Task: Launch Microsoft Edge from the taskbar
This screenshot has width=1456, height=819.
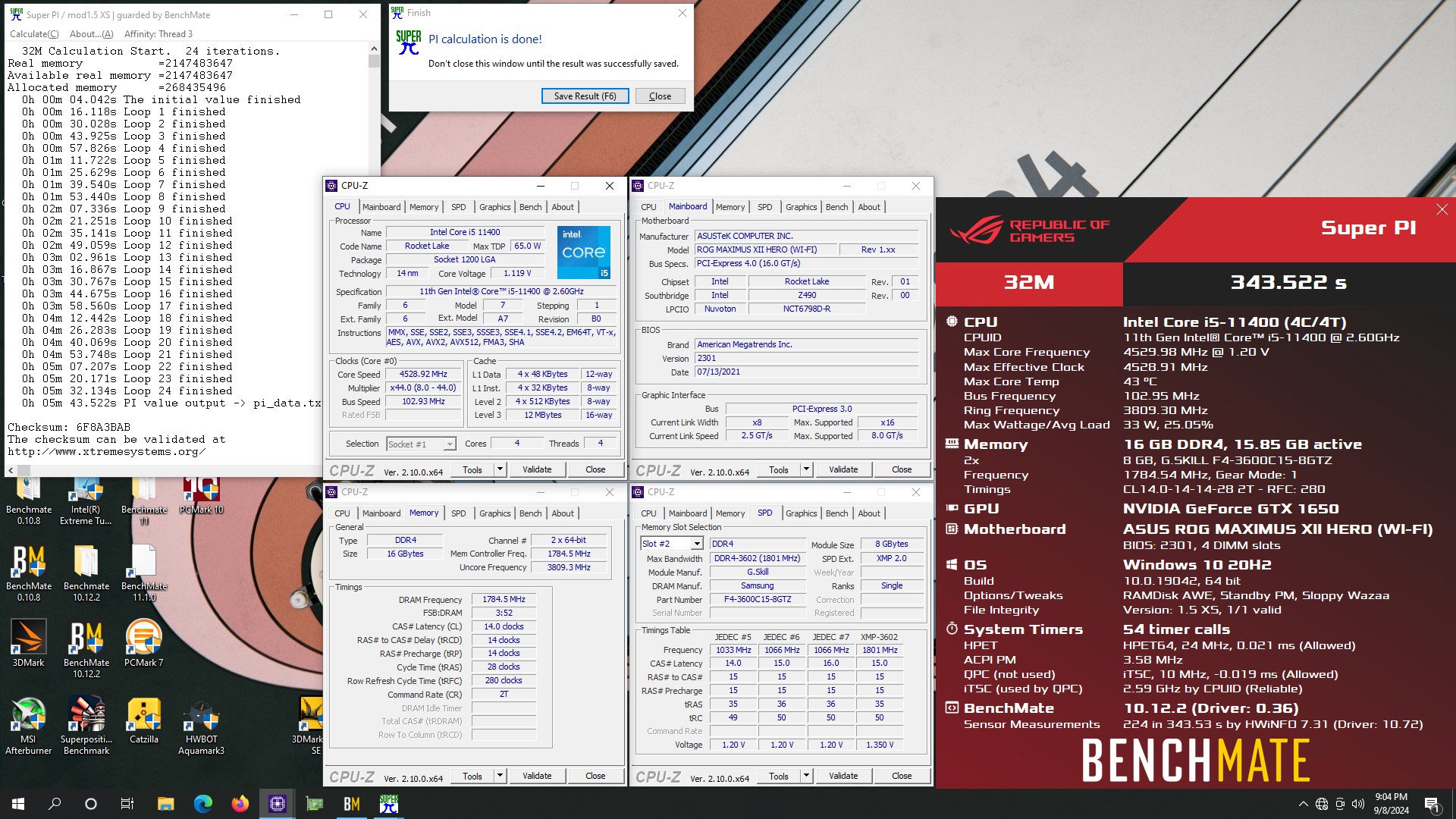Action: click(202, 804)
